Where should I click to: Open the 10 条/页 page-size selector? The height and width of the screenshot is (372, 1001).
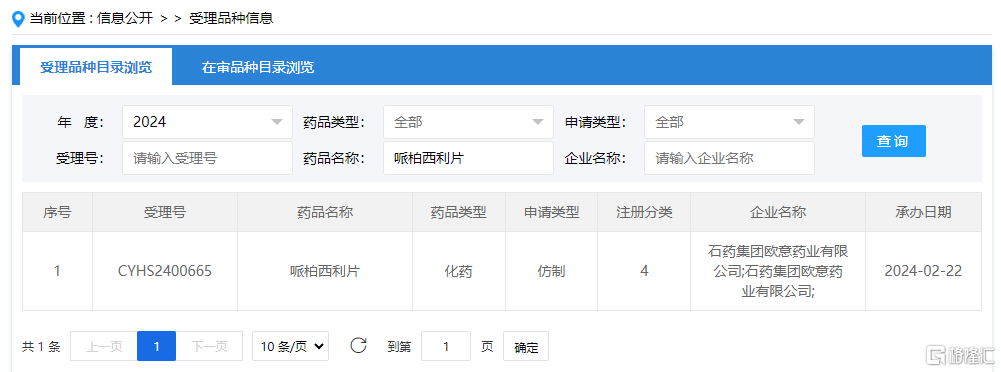tap(290, 346)
